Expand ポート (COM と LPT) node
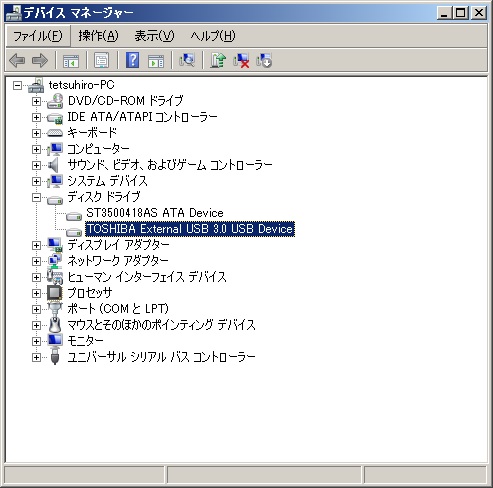This screenshot has height=488, width=493. click(36, 309)
